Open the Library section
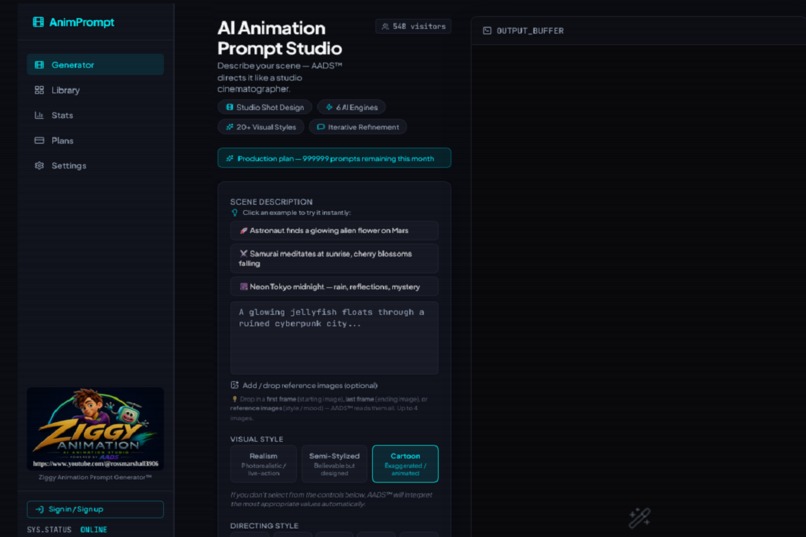The image size is (806, 537). pyautogui.click(x=95, y=90)
